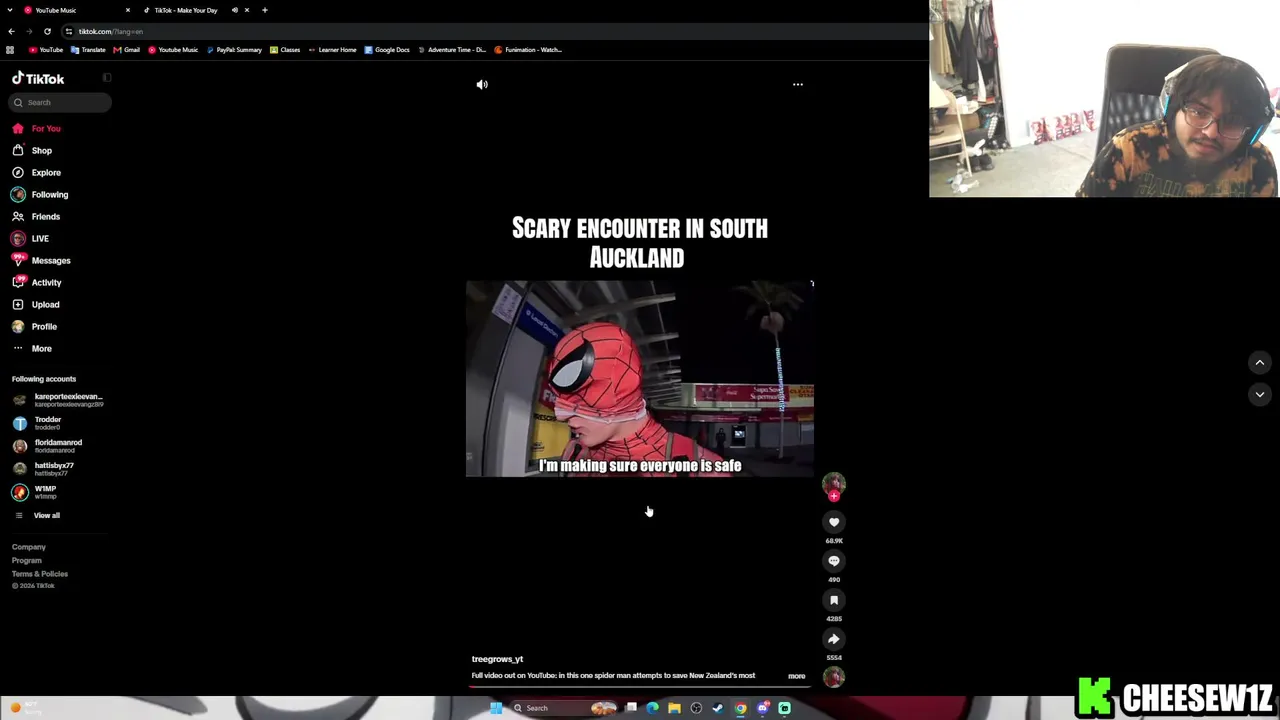The width and height of the screenshot is (1280, 720).
Task: Click the TikTok search field
Action: [61, 102]
